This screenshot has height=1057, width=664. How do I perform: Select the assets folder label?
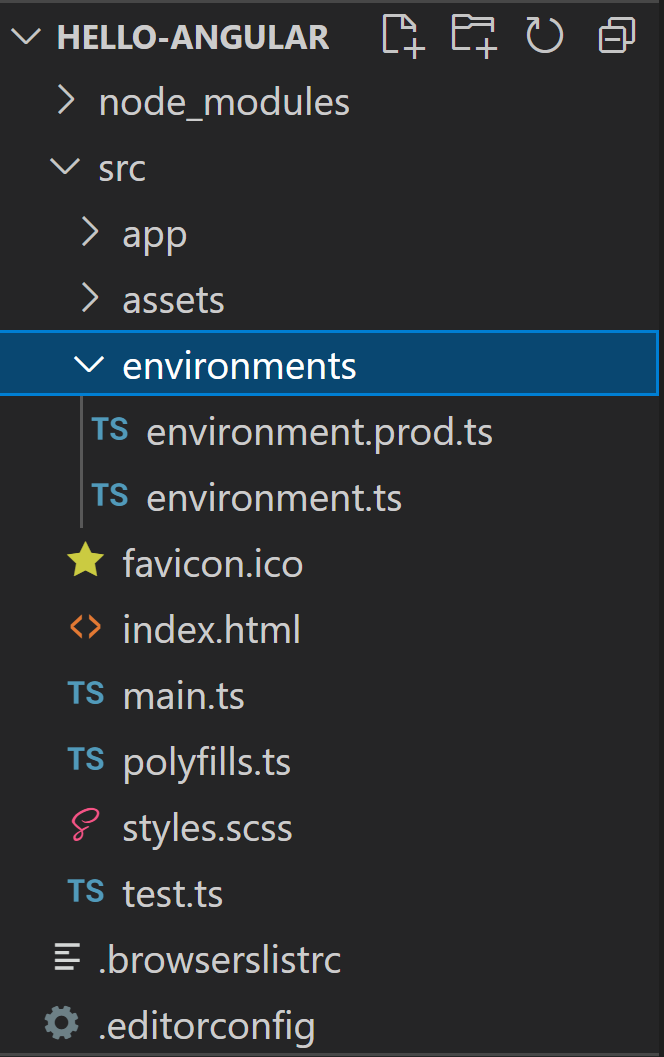pyautogui.click(x=173, y=301)
